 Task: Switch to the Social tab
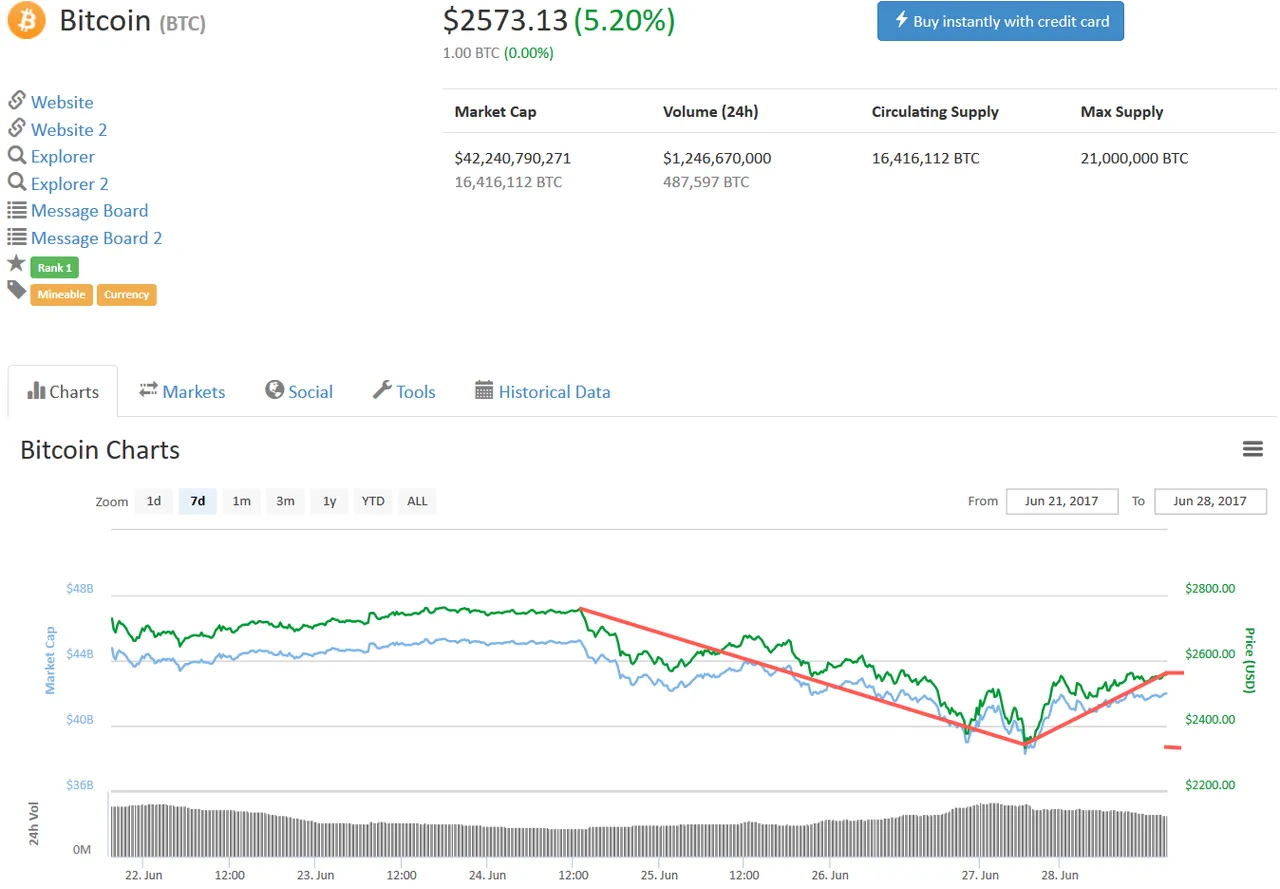[x=299, y=391]
